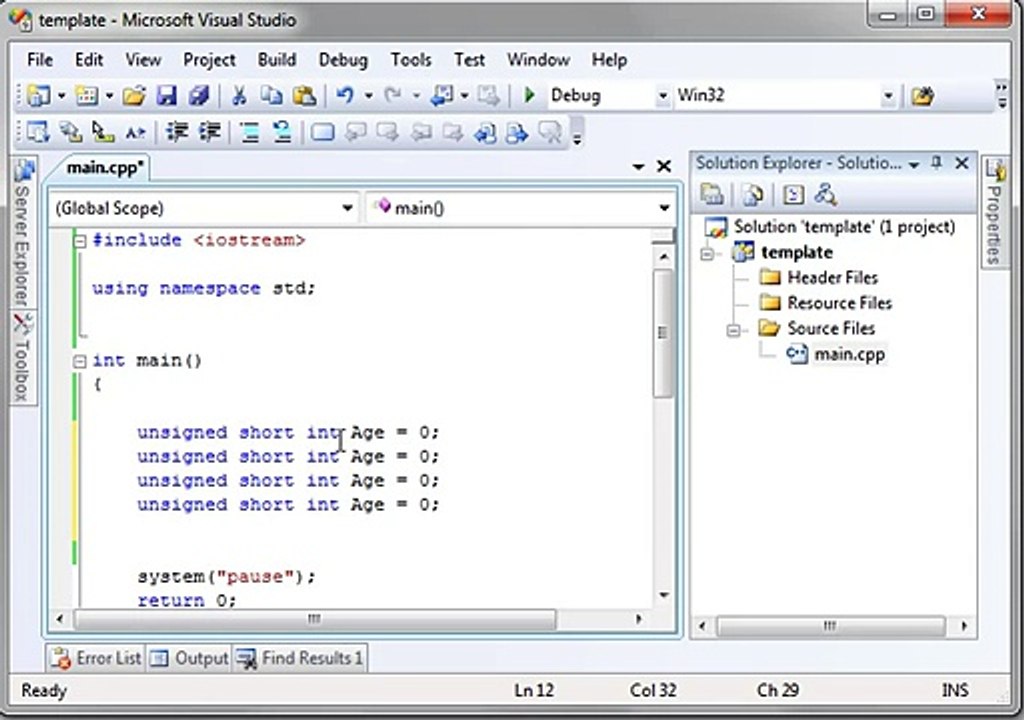1024x720 pixels.
Task: Open the Project menu
Action: [x=209, y=60]
